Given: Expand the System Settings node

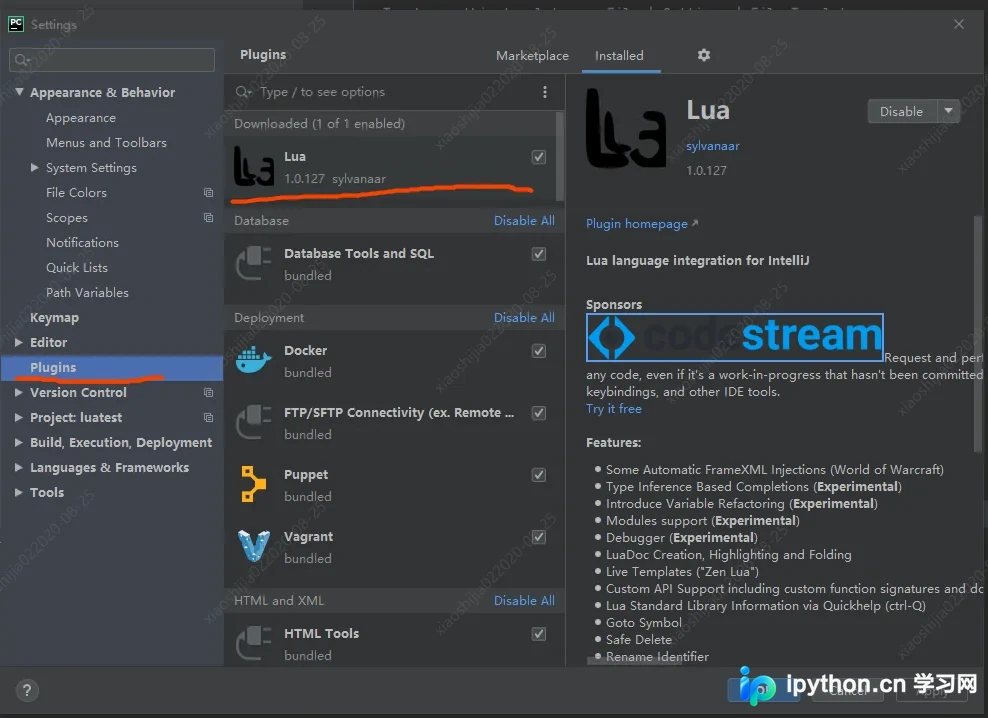Looking at the screenshot, I should tap(35, 168).
